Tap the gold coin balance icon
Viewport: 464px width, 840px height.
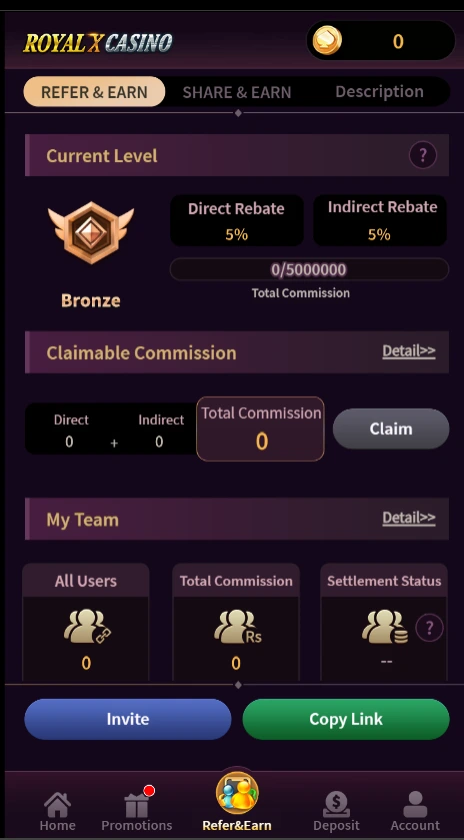pyautogui.click(x=327, y=41)
